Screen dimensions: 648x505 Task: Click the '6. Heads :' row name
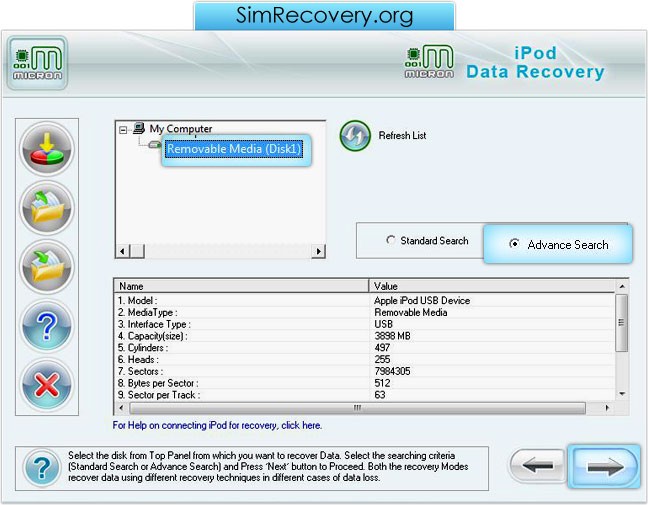[x=138, y=360]
